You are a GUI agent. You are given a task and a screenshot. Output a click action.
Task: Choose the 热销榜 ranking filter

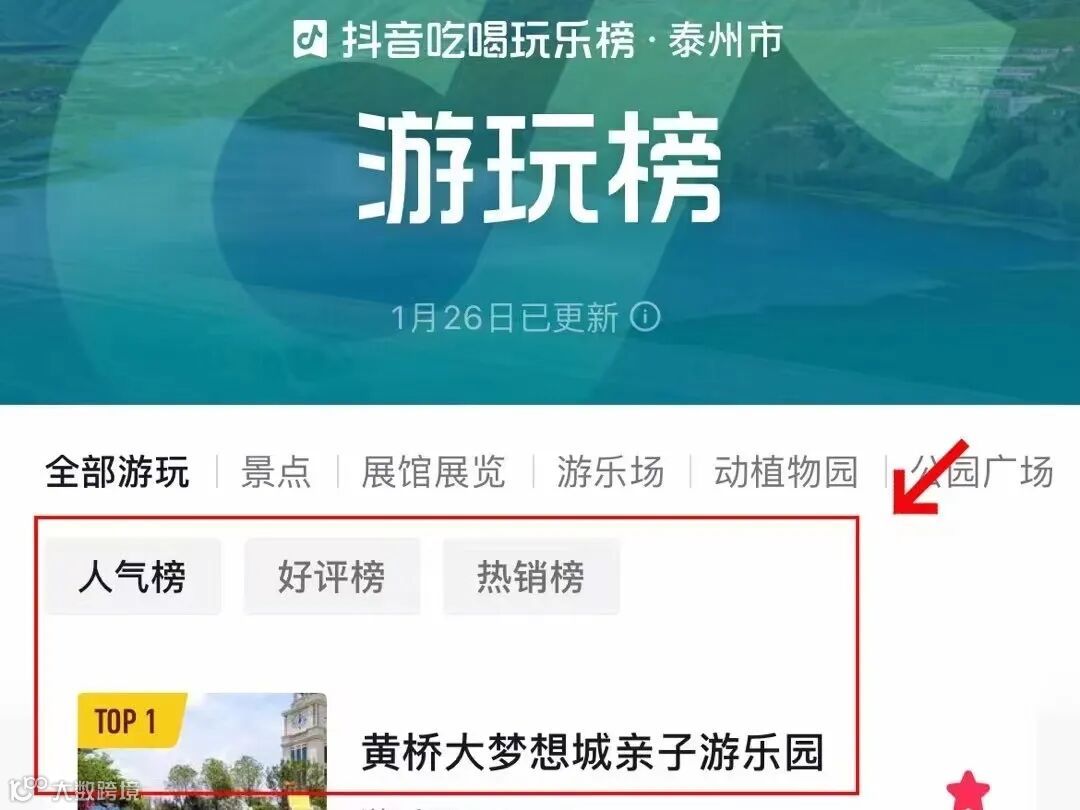coord(531,577)
